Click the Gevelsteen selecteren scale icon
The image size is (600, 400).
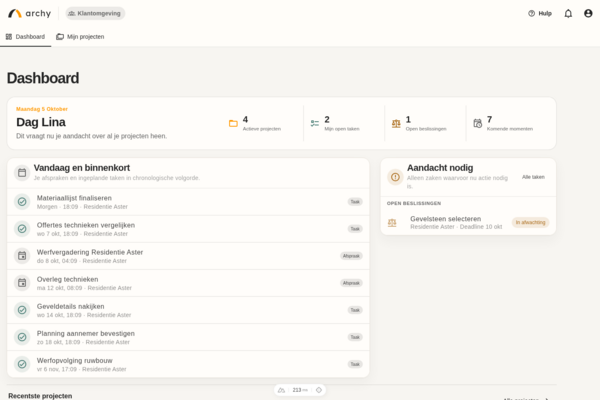point(392,222)
